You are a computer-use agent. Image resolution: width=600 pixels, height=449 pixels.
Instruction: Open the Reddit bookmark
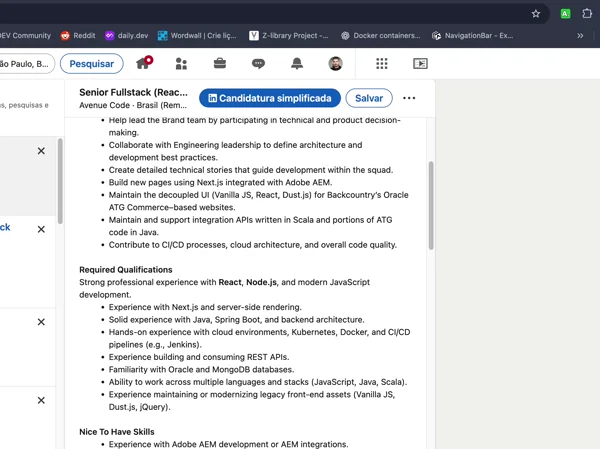77,35
